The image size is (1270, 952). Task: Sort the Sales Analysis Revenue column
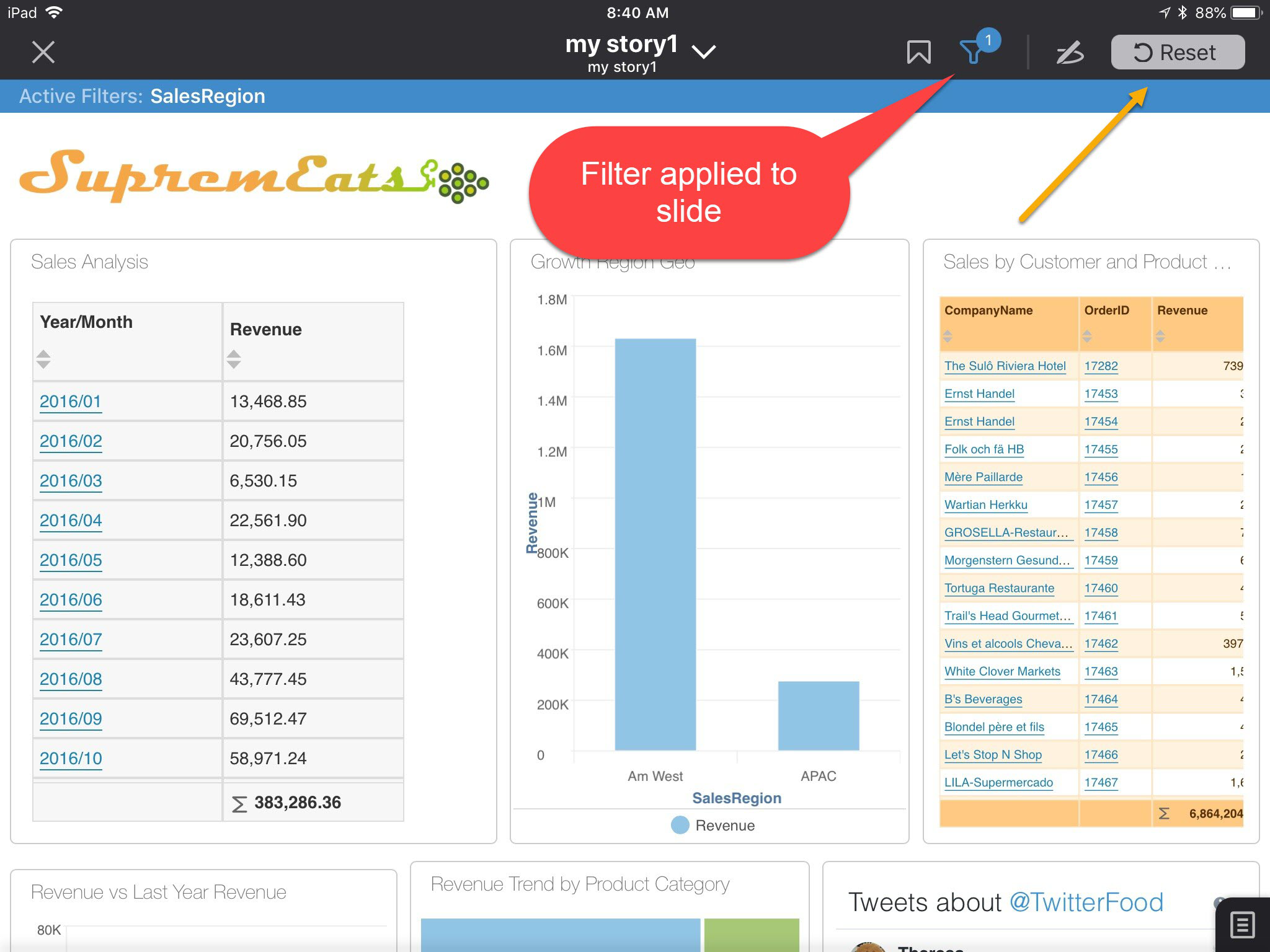click(x=234, y=359)
